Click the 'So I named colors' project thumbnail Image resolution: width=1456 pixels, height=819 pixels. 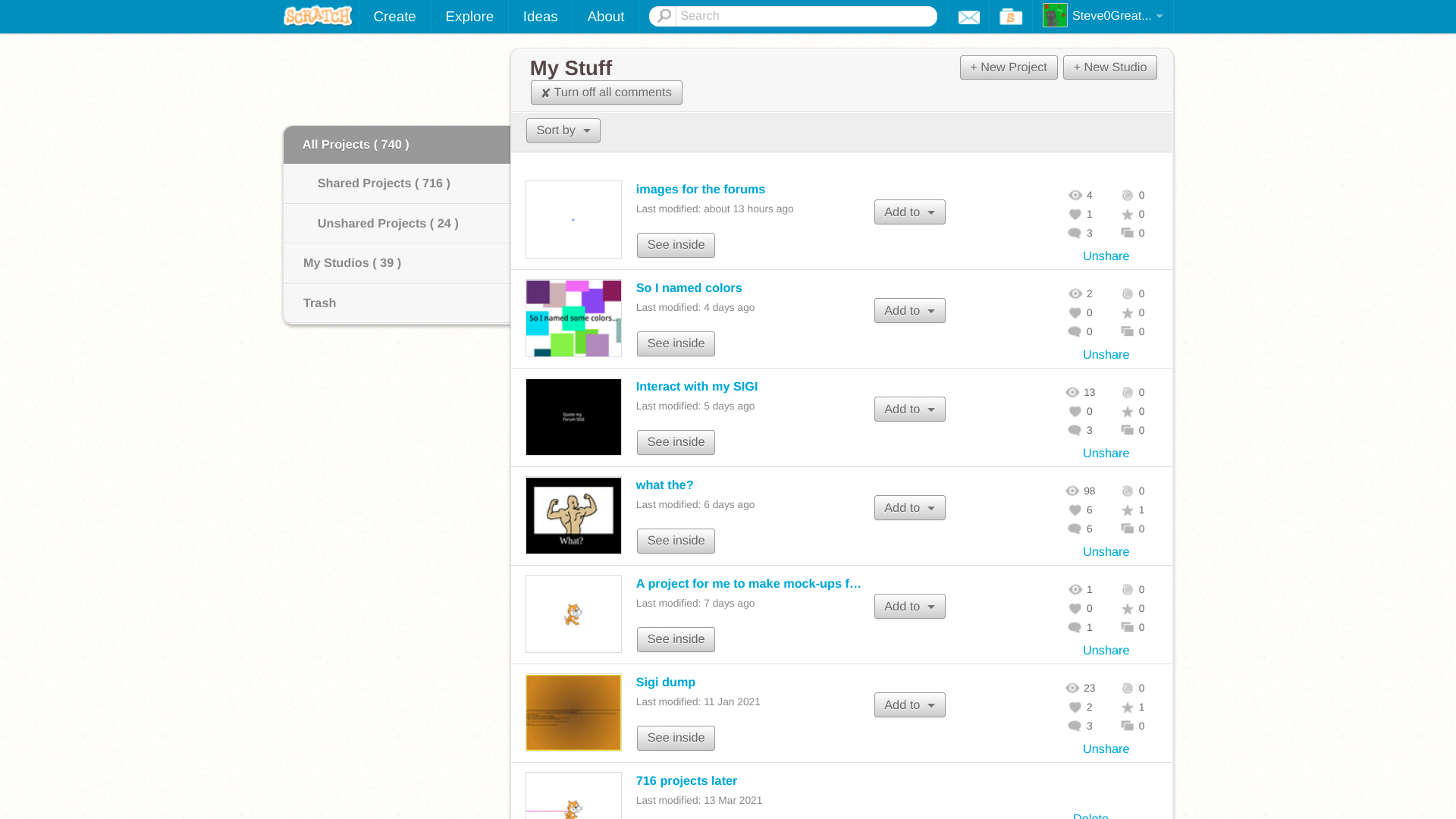(x=573, y=318)
